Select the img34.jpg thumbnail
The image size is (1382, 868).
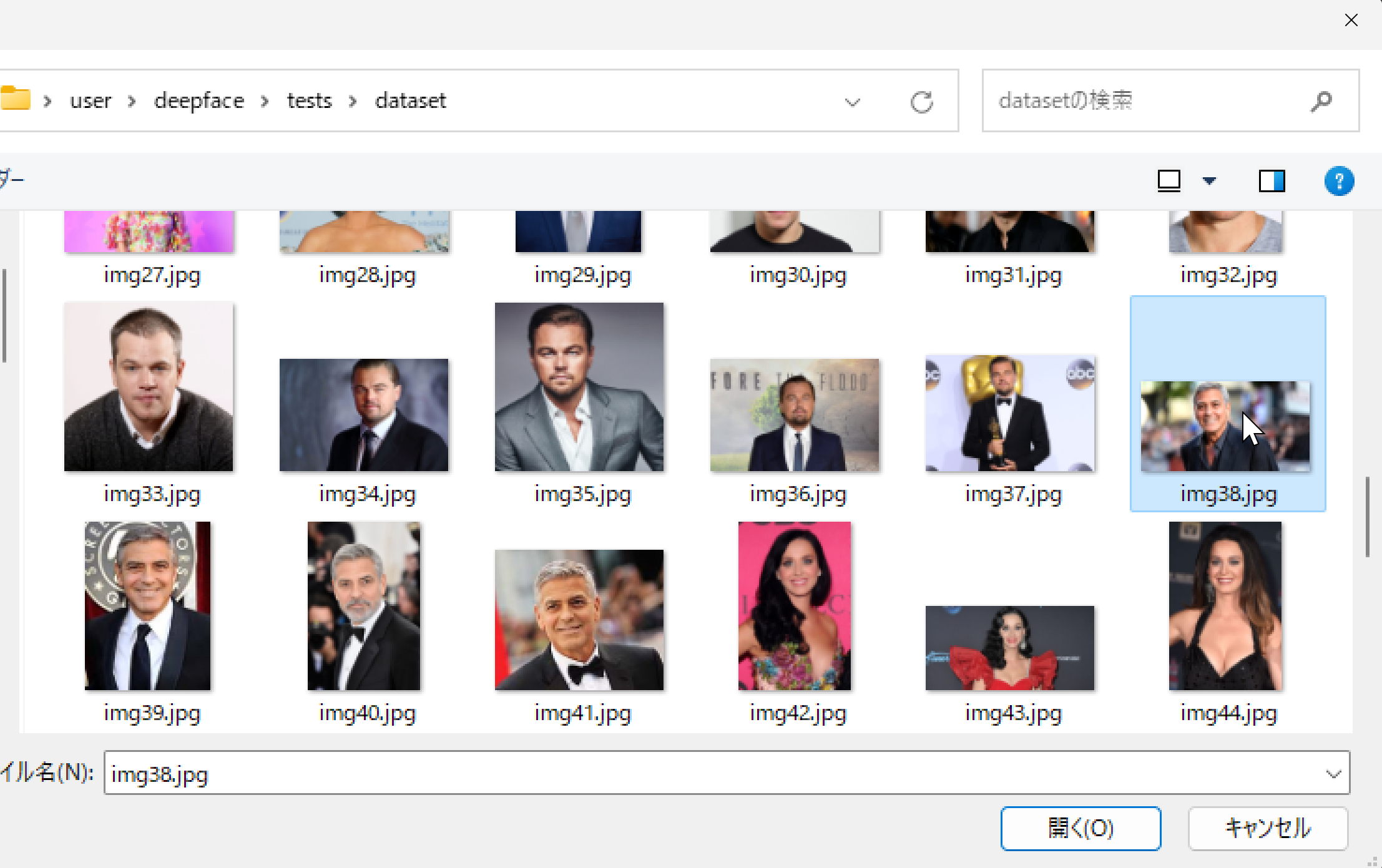(x=364, y=415)
